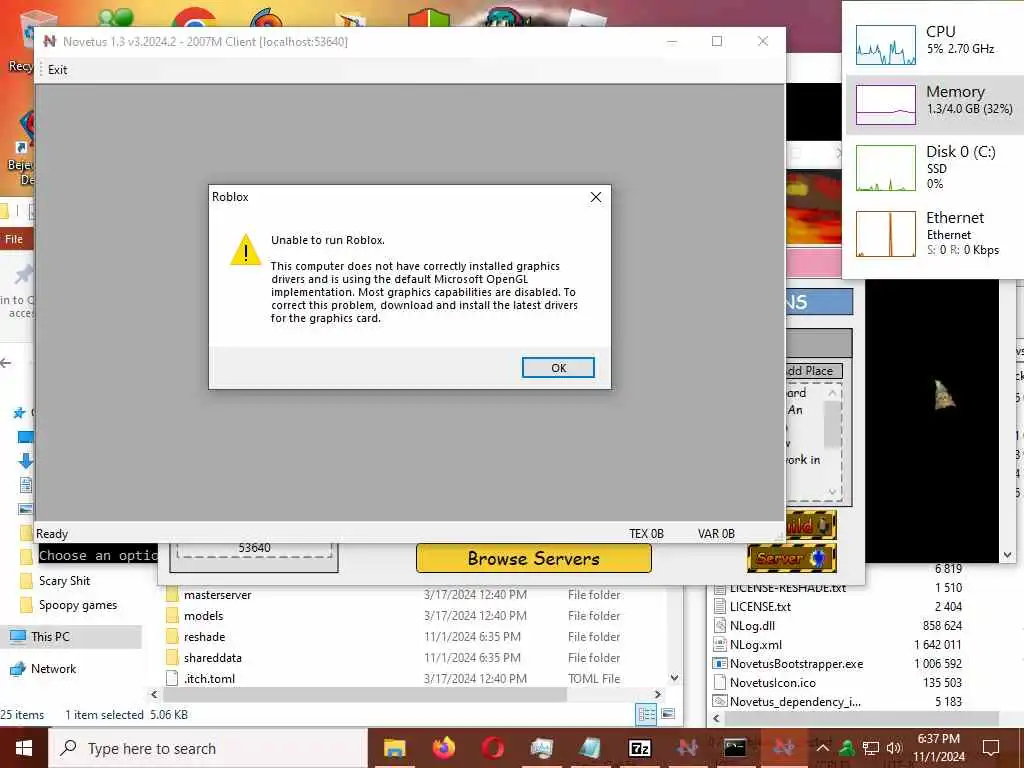This screenshot has height=768, width=1024.
Task: Open the File tab in Explorer
Action: [14, 239]
